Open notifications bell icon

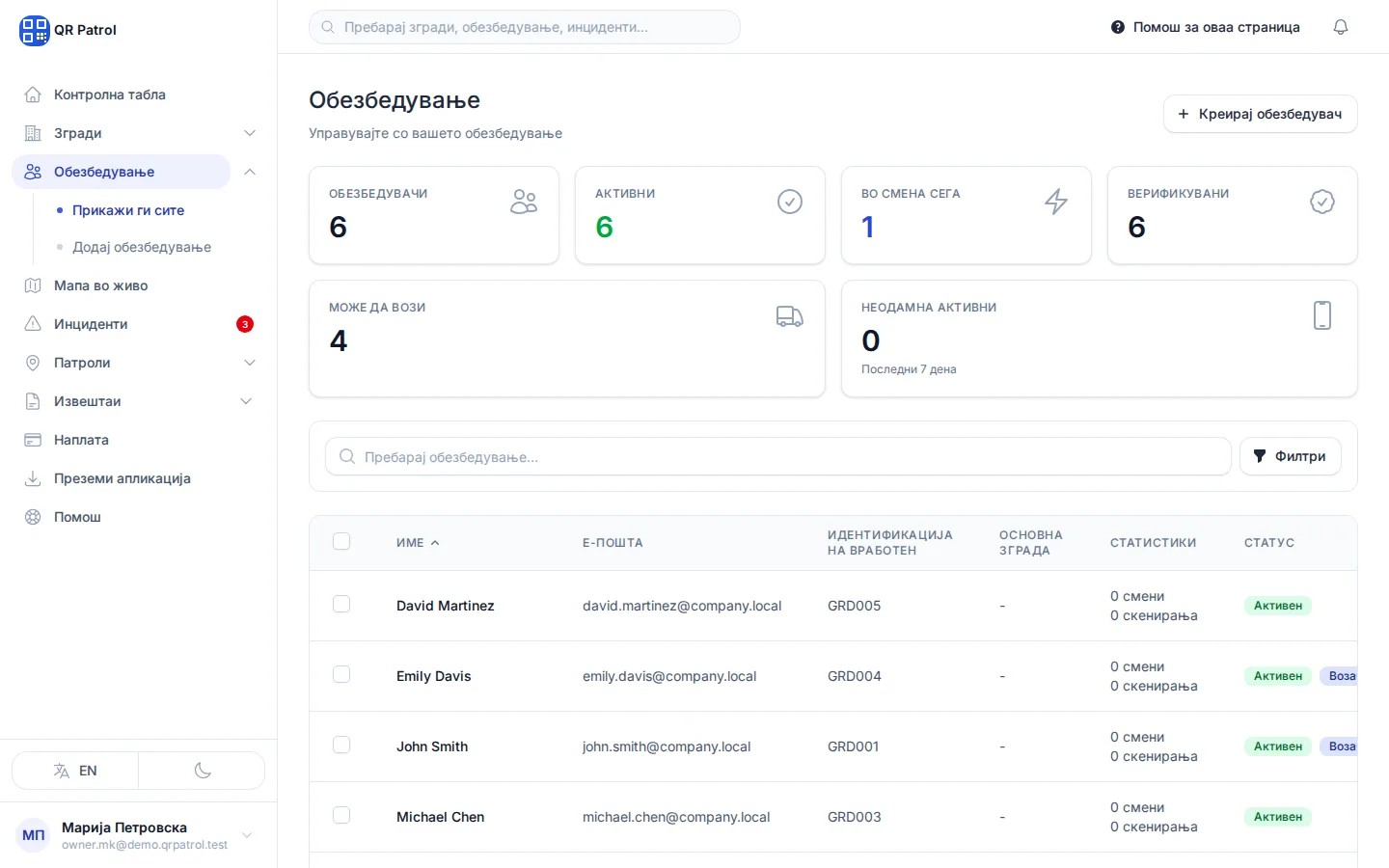(x=1341, y=27)
